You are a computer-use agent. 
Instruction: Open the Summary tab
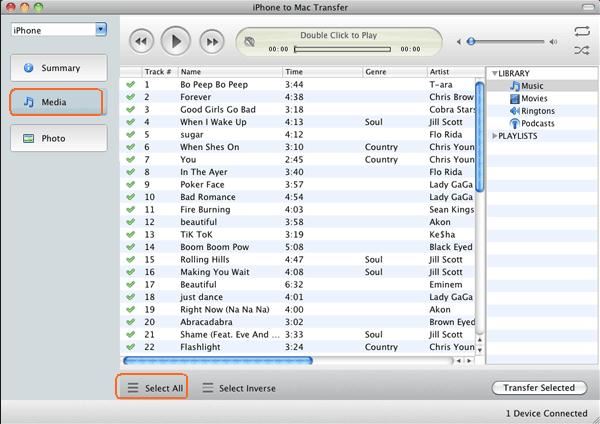pos(59,68)
